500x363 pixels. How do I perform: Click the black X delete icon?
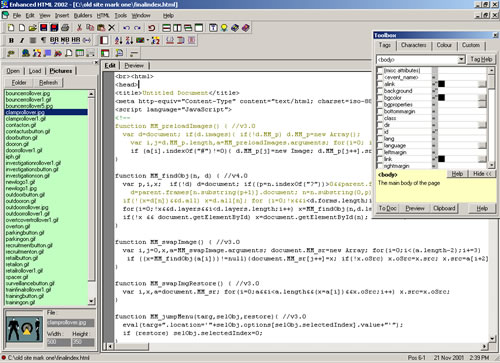(x=112, y=28)
